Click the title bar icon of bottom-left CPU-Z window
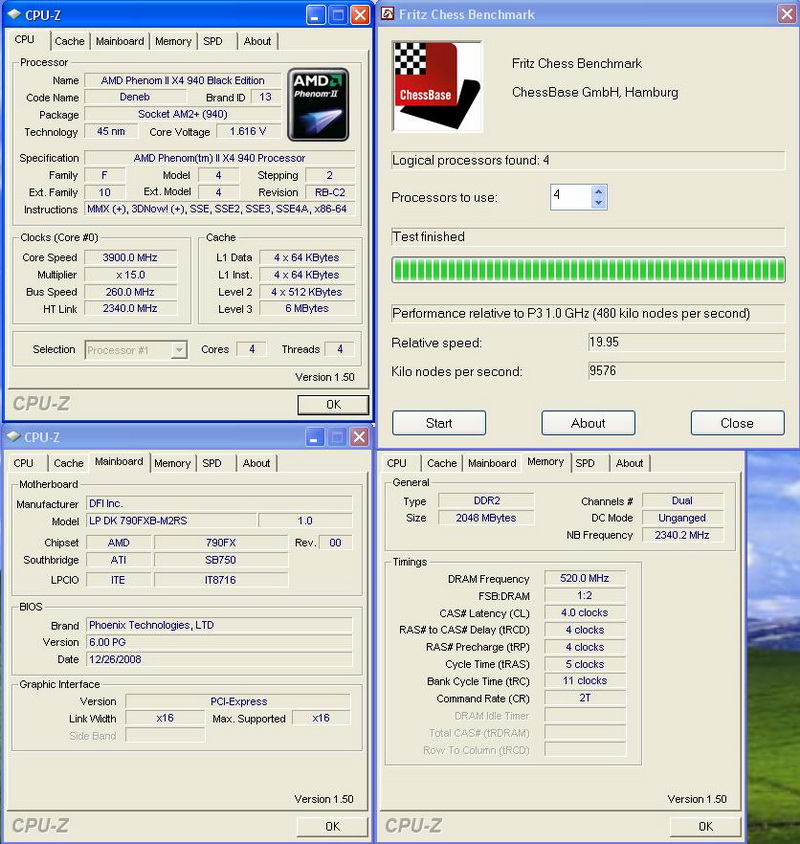The width and height of the screenshot is (800, 844). coord(14,437)
